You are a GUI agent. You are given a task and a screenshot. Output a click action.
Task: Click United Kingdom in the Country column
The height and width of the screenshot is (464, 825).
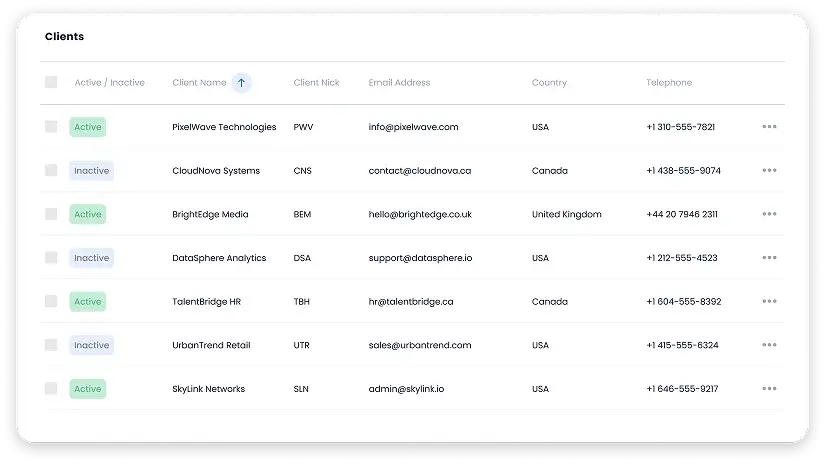point(567,214)
